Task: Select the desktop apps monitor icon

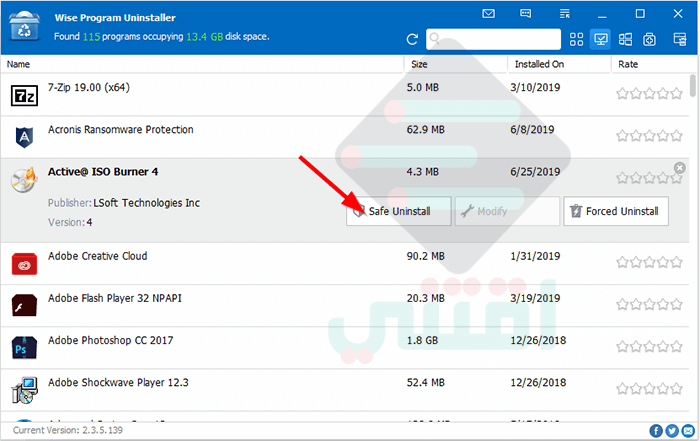Action: 600,39
